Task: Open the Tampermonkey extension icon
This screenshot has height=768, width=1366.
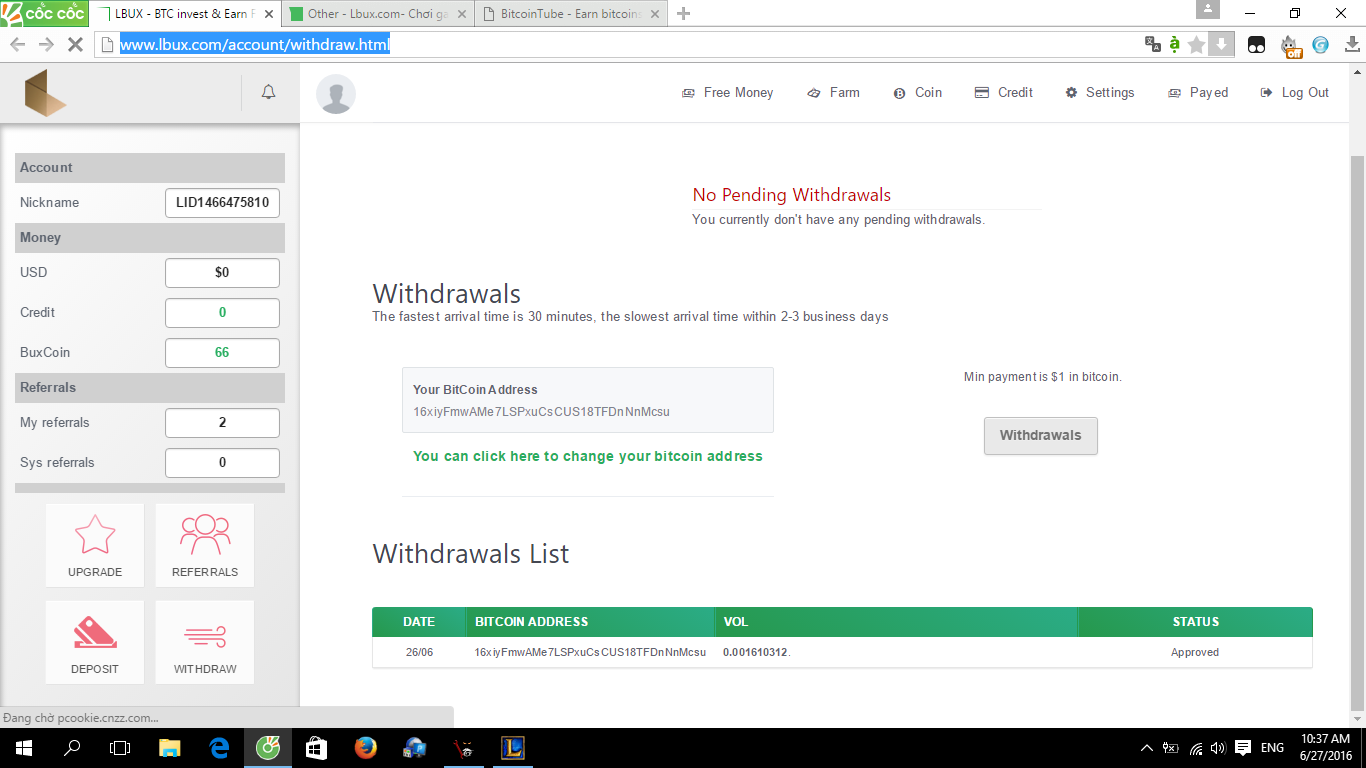Action: coord(1256,45)
